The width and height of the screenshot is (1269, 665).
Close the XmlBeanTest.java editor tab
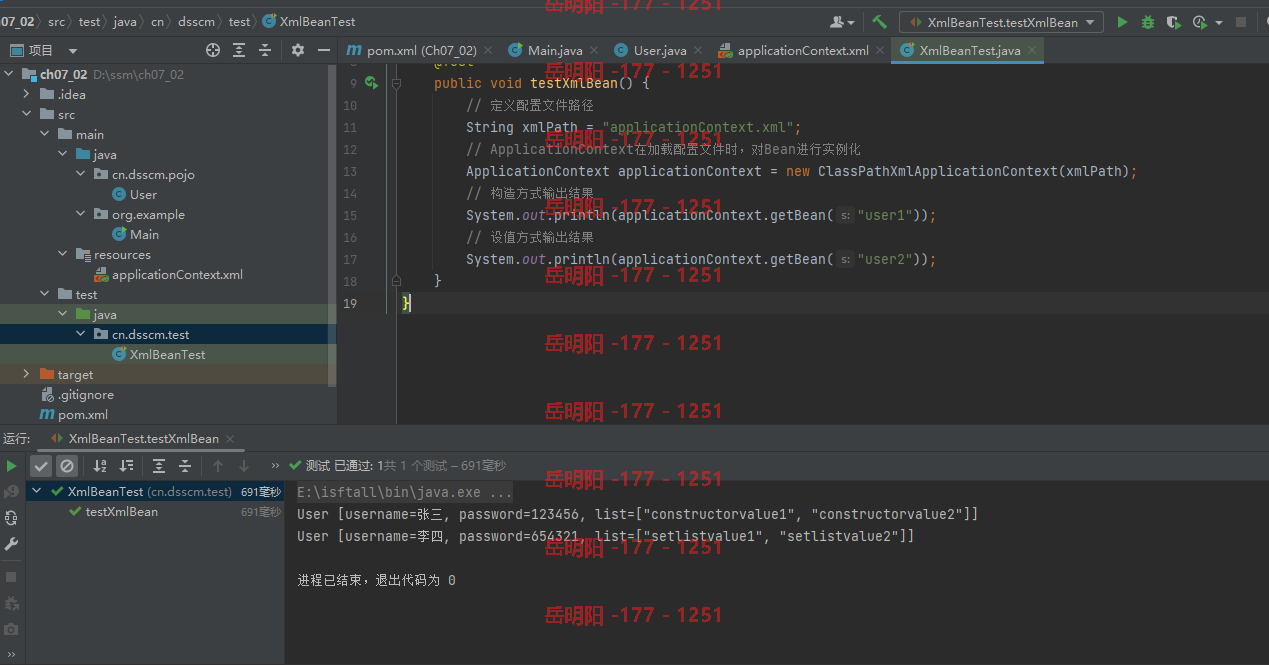click(x=1033, y=50)
